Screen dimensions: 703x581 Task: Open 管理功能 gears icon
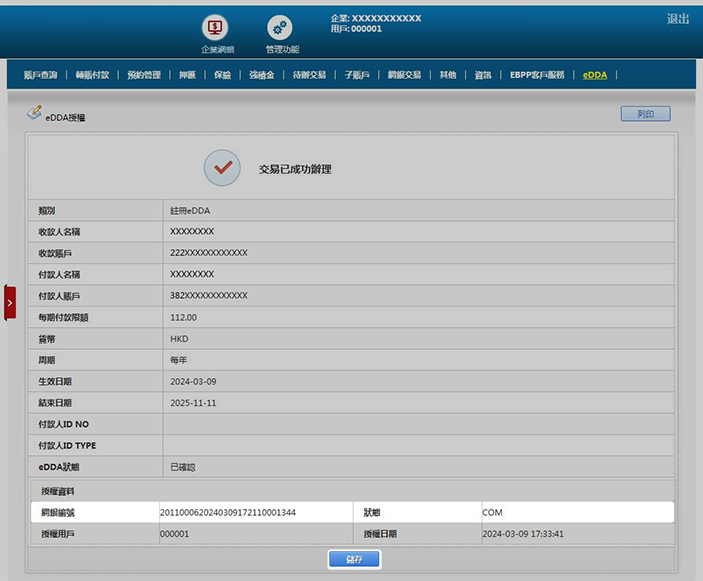point(281,29)
